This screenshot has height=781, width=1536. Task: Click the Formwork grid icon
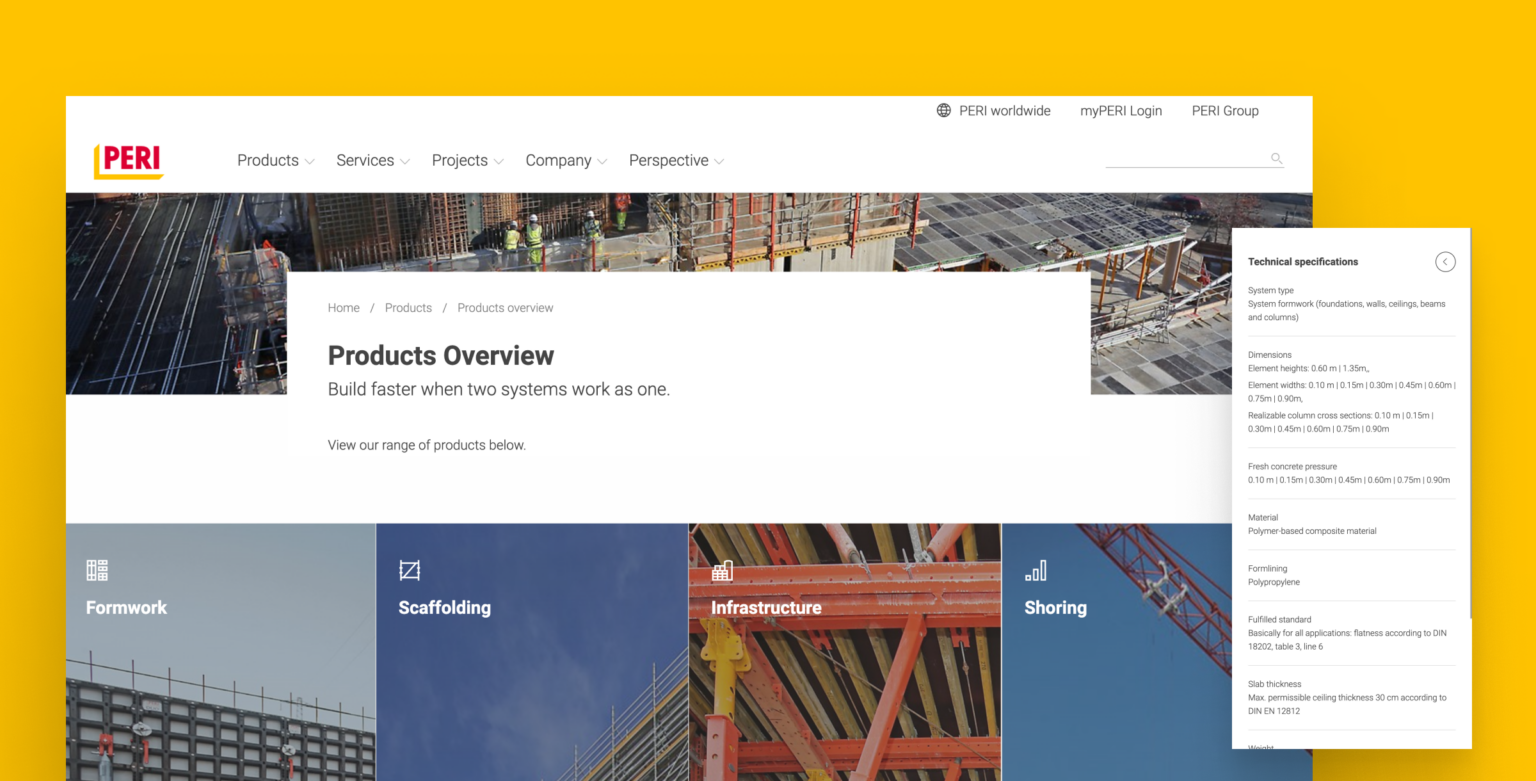[97, 570]
